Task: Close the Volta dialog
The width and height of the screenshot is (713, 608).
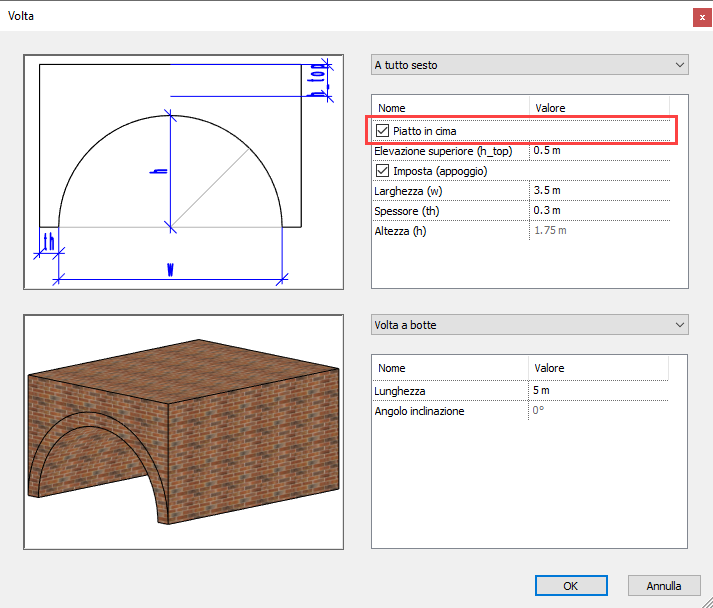Action: [x=702, y=18]
